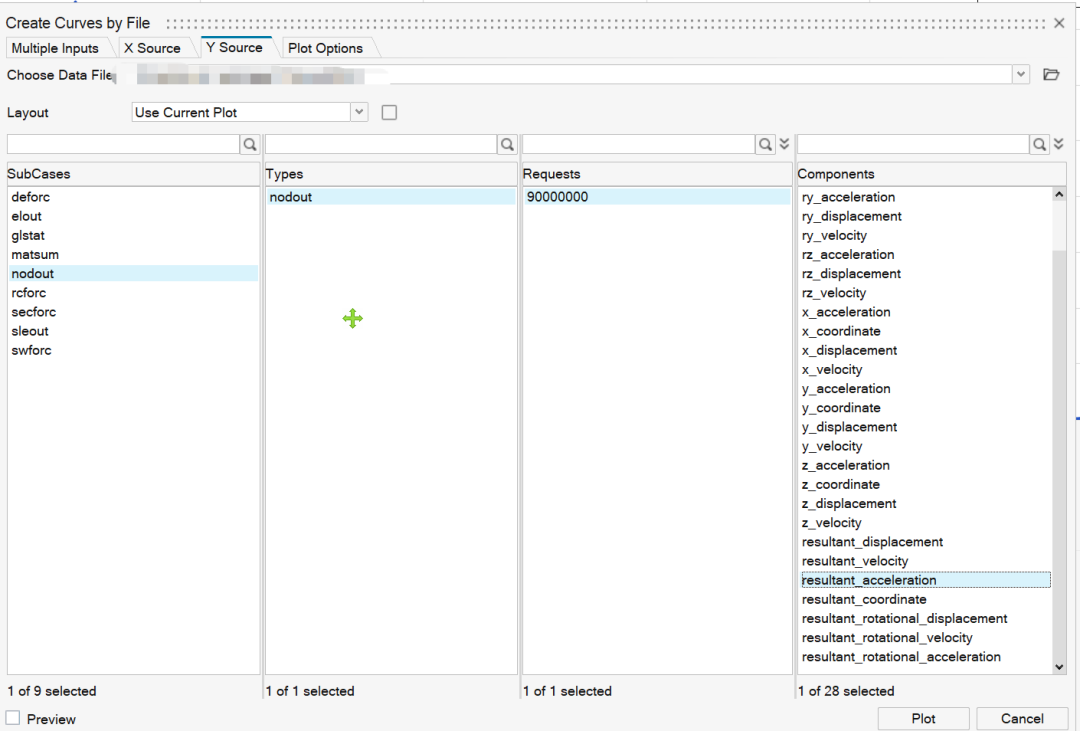Select the matsum subcase

(134, 254)
